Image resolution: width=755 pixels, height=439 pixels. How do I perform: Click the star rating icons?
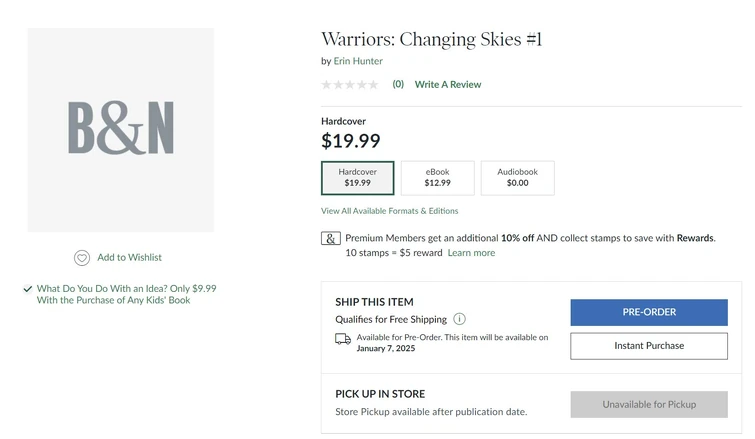pyautogui.click(x=350, y=85)
